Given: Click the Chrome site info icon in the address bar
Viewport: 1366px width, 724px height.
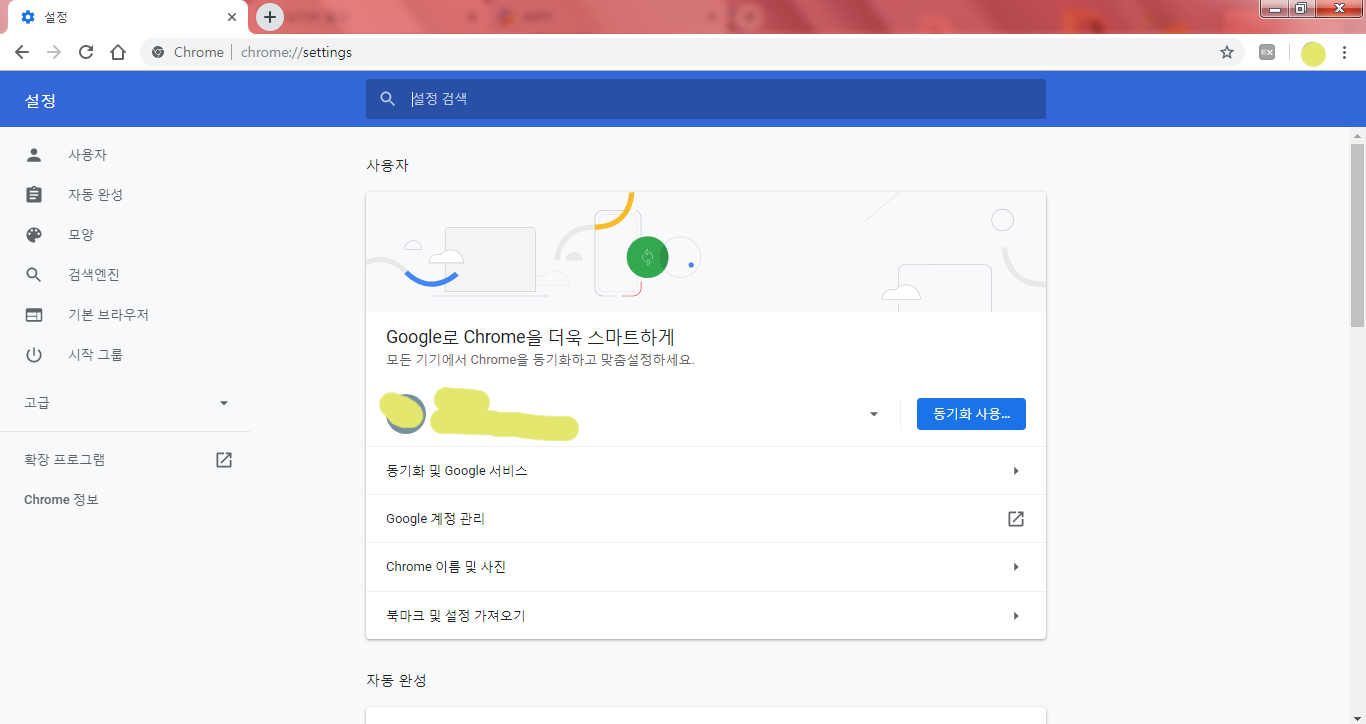Looking at the screenshot, I should [158, 52].
